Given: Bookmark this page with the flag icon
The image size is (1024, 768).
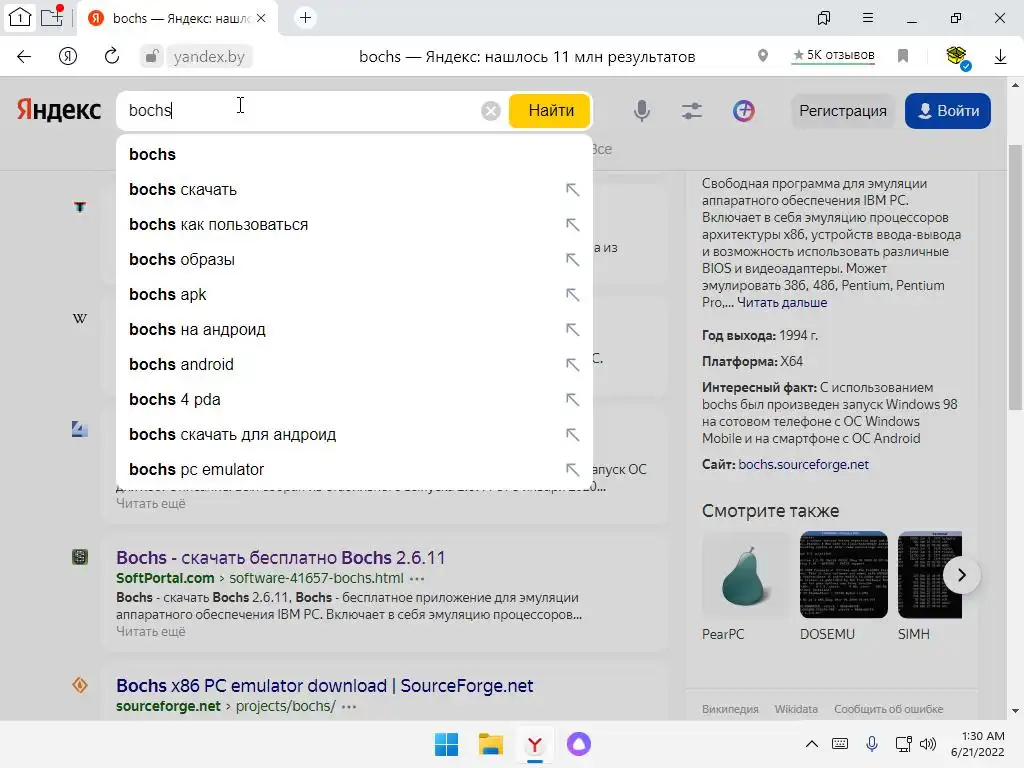Looking at the screenshot, I should pos(903,56).
